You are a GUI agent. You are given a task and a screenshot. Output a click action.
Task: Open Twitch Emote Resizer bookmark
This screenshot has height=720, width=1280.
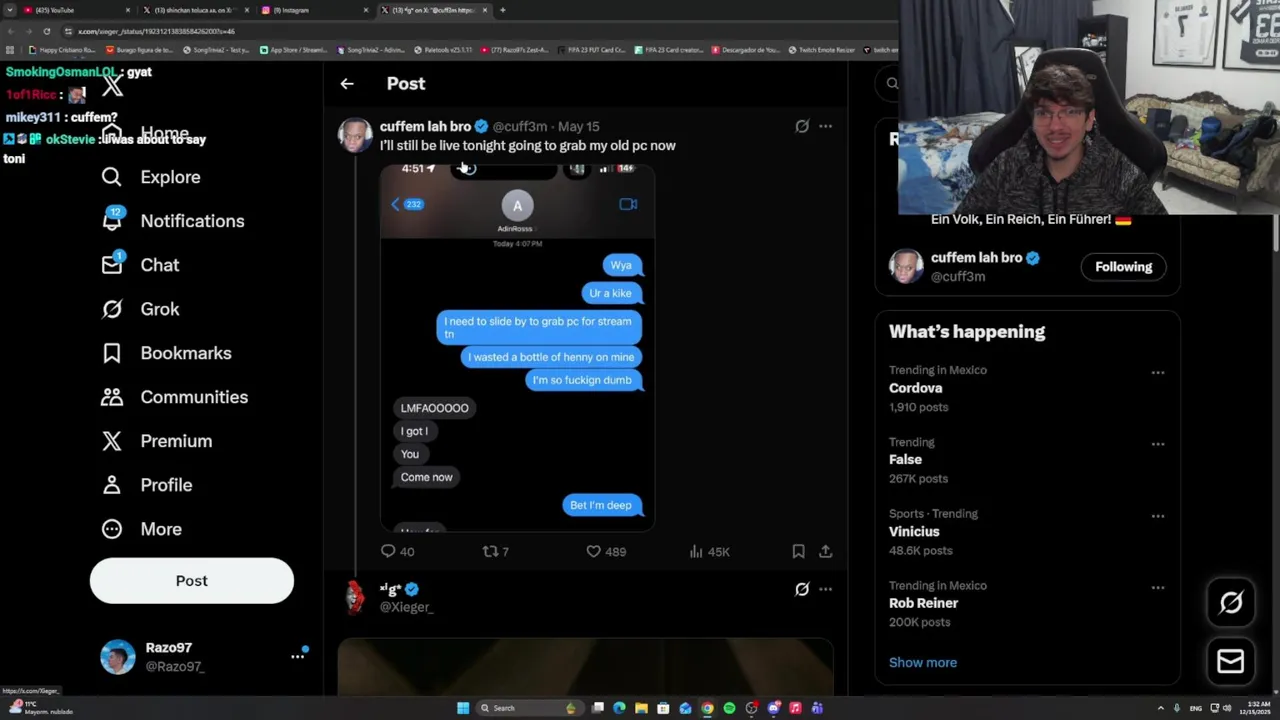(821, 50)
